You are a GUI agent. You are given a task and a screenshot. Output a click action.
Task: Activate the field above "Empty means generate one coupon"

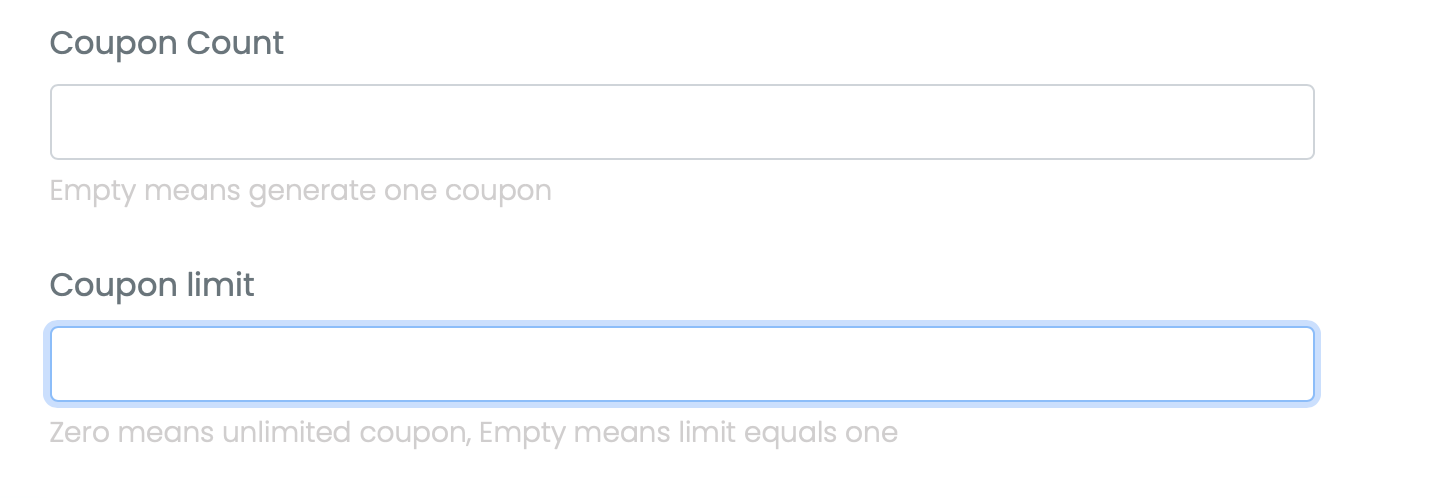click(x=681, y=122)
